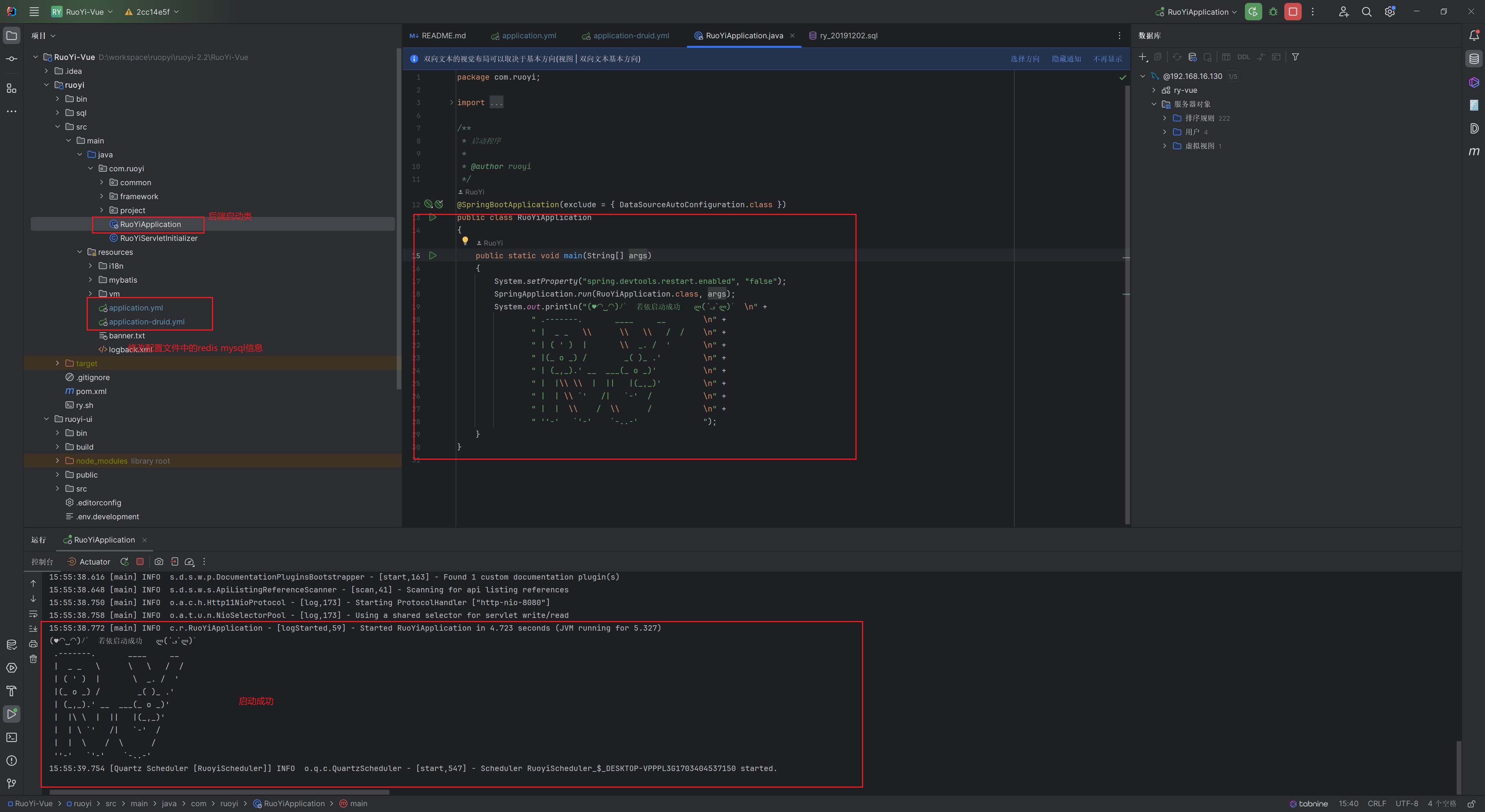Open the Terminal tool window icon

(12, 737)
